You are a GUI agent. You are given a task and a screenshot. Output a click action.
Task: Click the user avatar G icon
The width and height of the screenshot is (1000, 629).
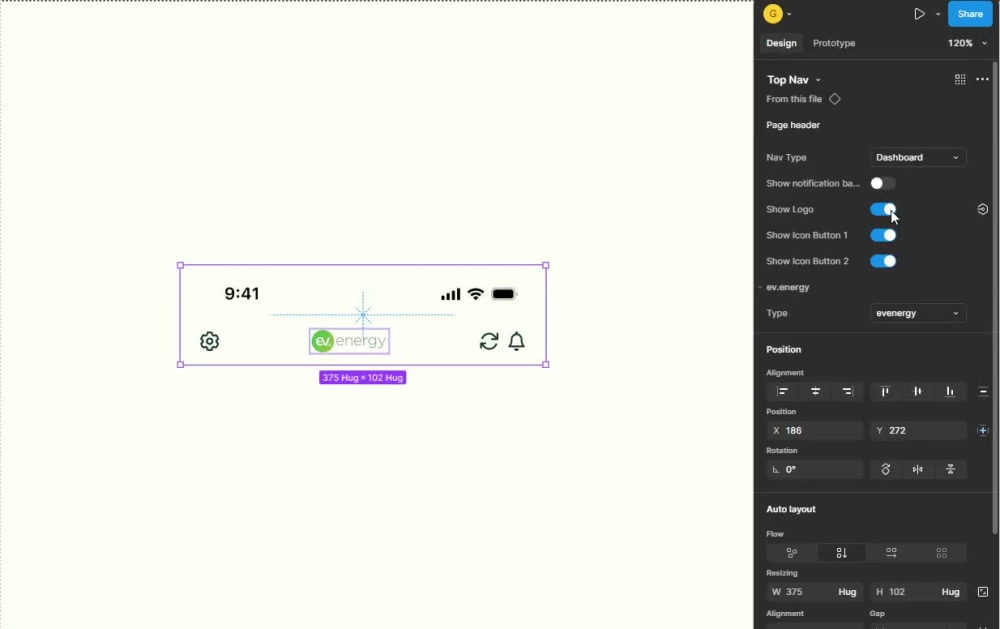point(772,13)
